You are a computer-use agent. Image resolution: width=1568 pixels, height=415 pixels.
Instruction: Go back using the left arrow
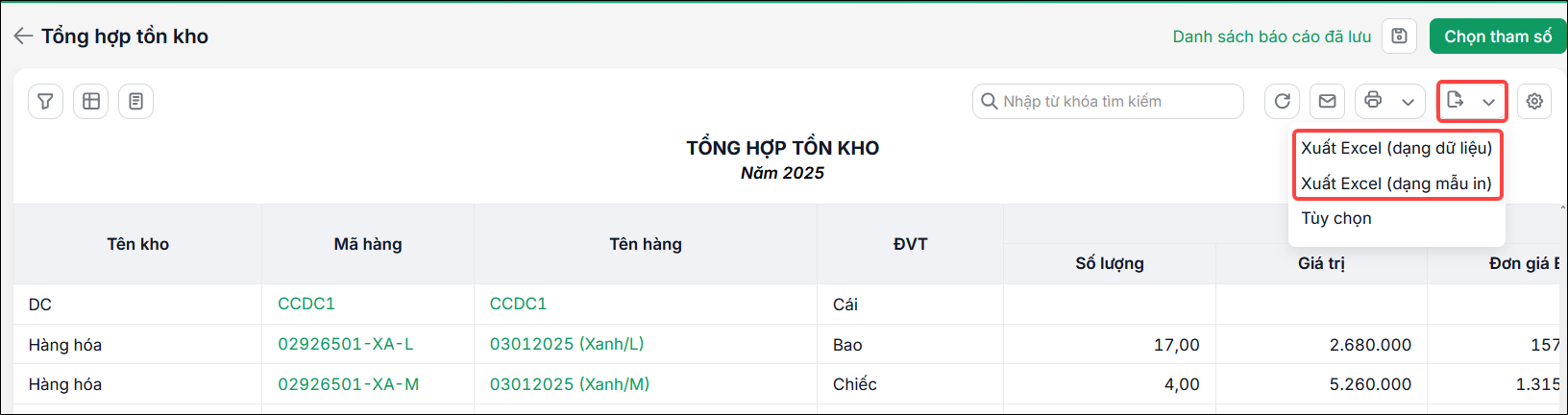[23, 37]
